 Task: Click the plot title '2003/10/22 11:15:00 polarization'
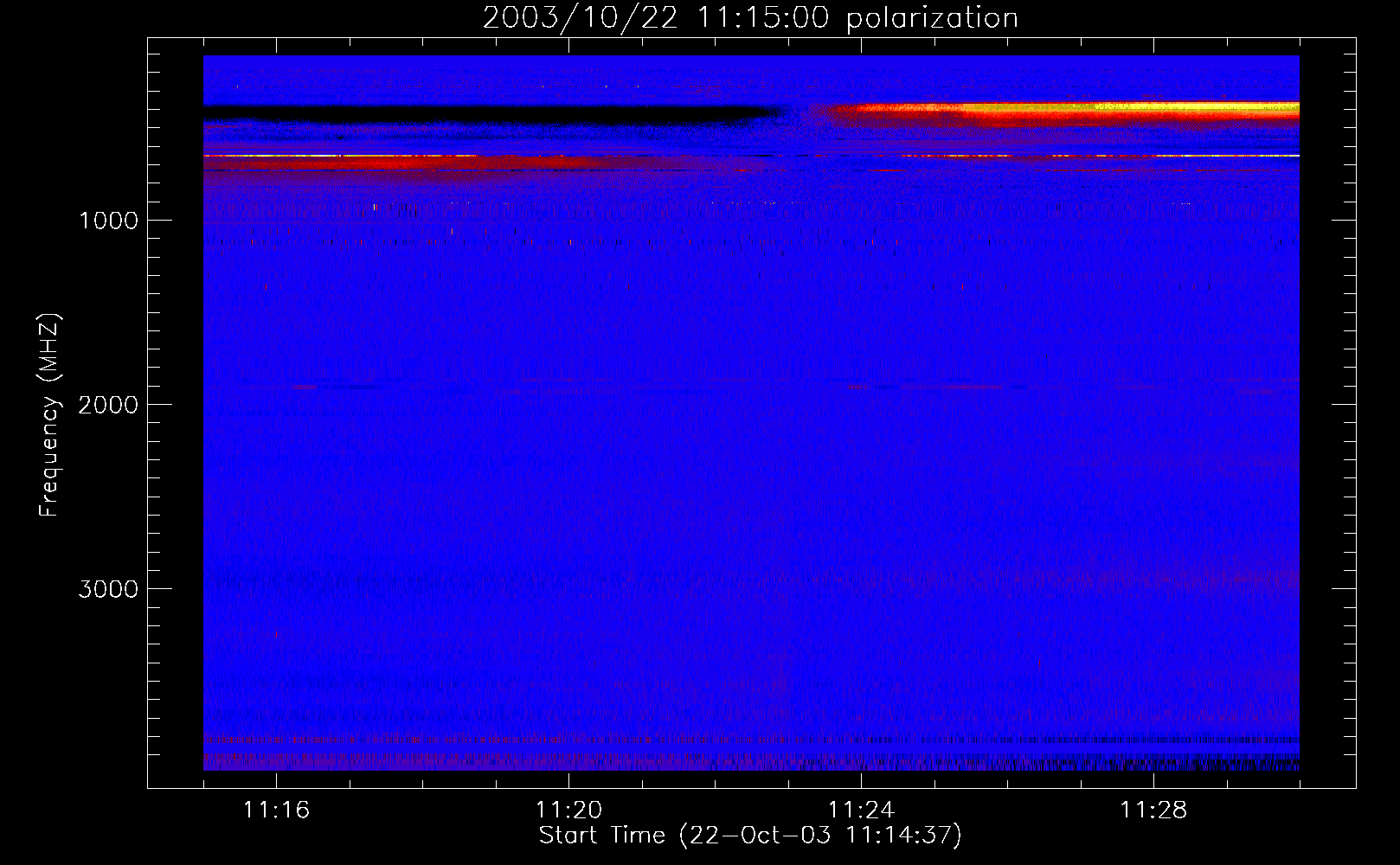(750, 17)
